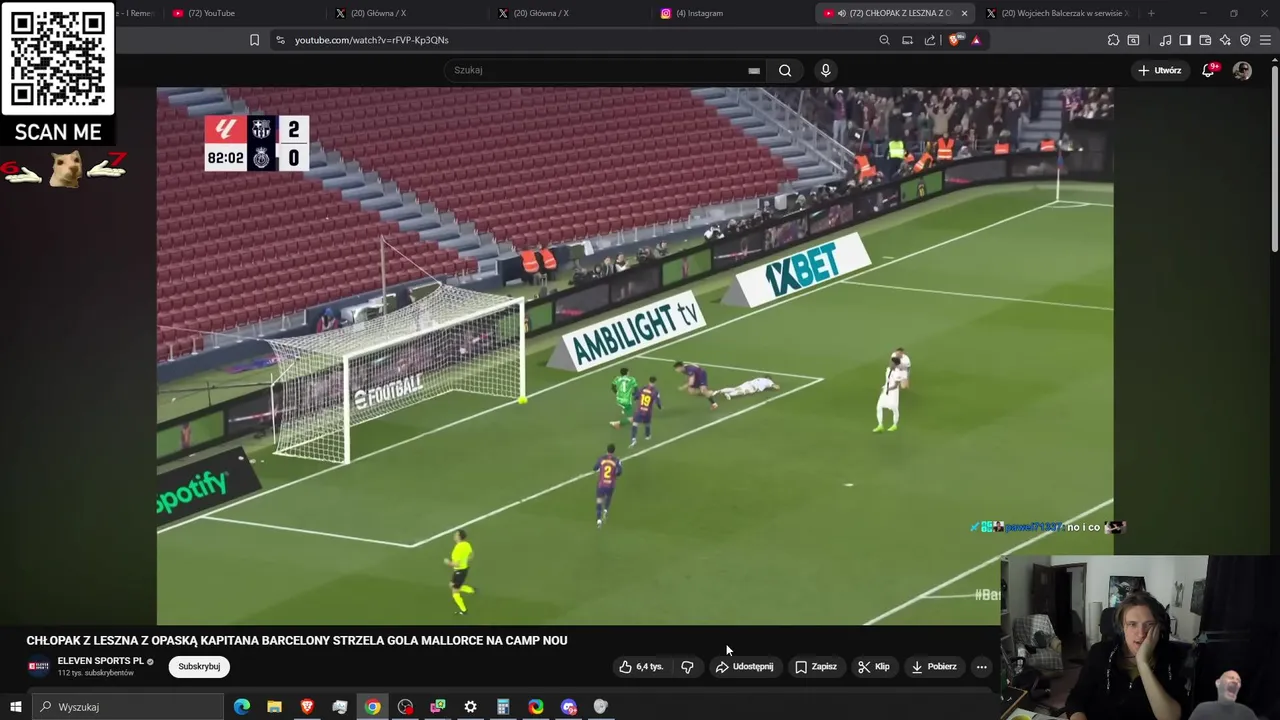
Task: Open the extensions puzzle icon
Action: [1113, 40]
